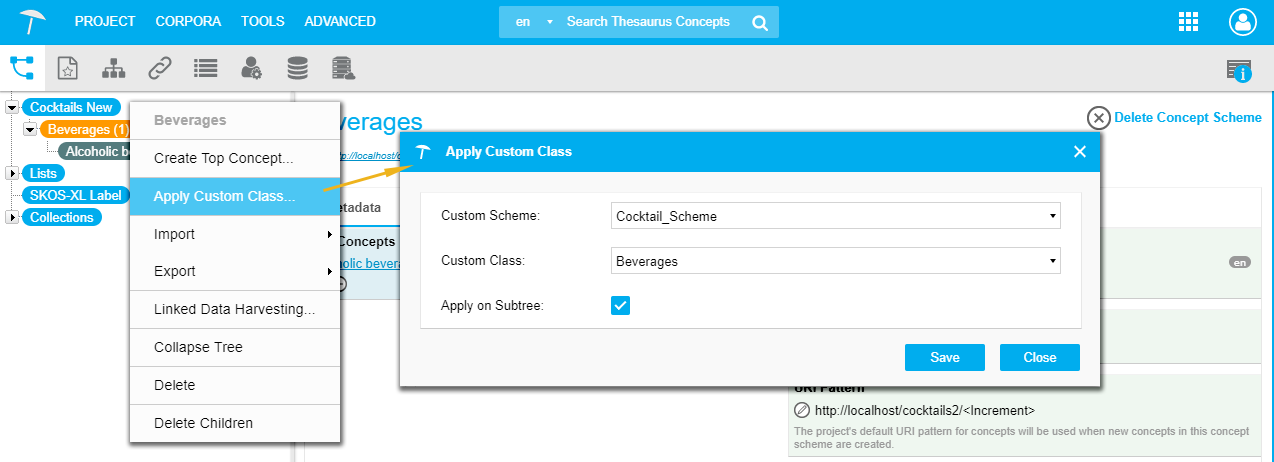Expand the Lists tree node
Viewport: 1274px width, 462px height.
[x=13, y=174]
